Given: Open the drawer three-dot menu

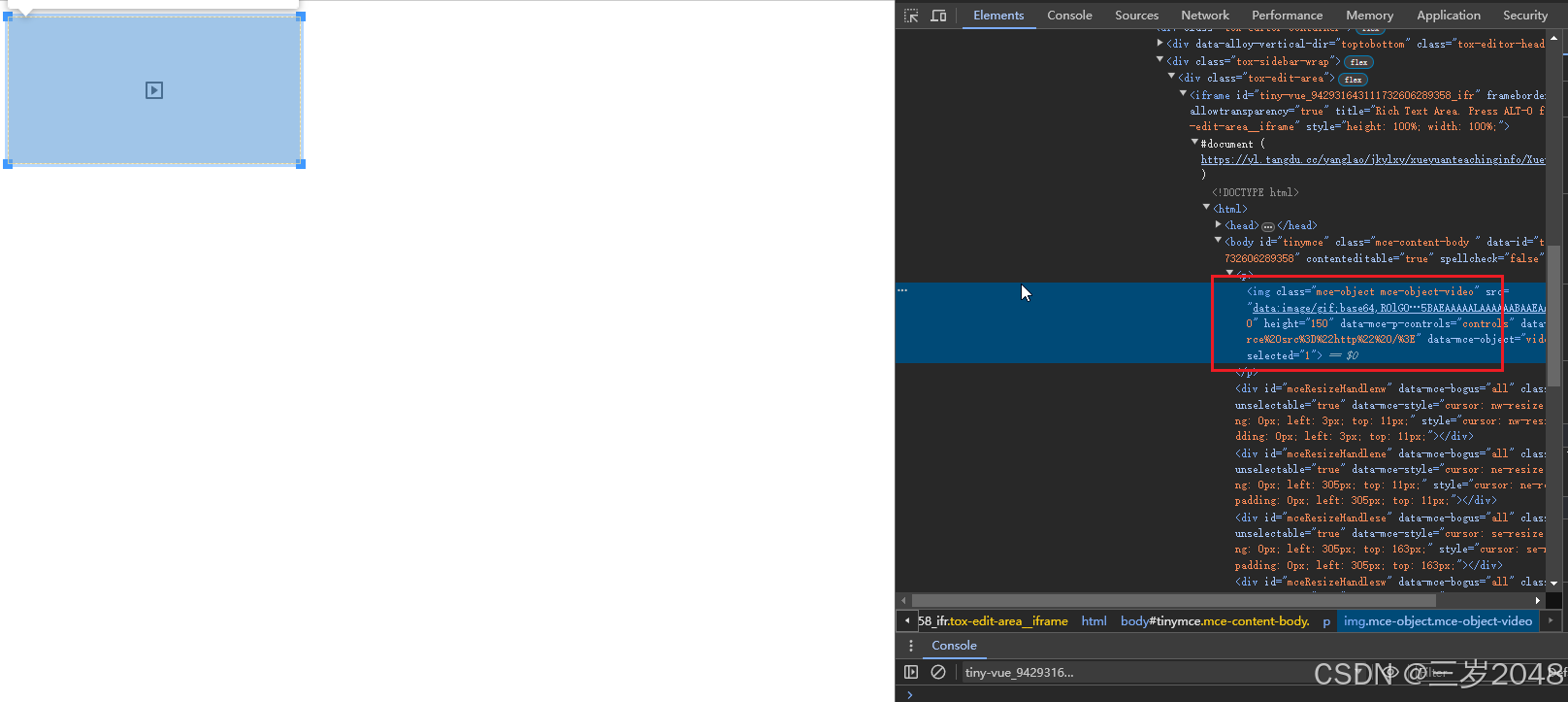Looking at the screenshot, I should pyautogui.click(x=910, y=646).
